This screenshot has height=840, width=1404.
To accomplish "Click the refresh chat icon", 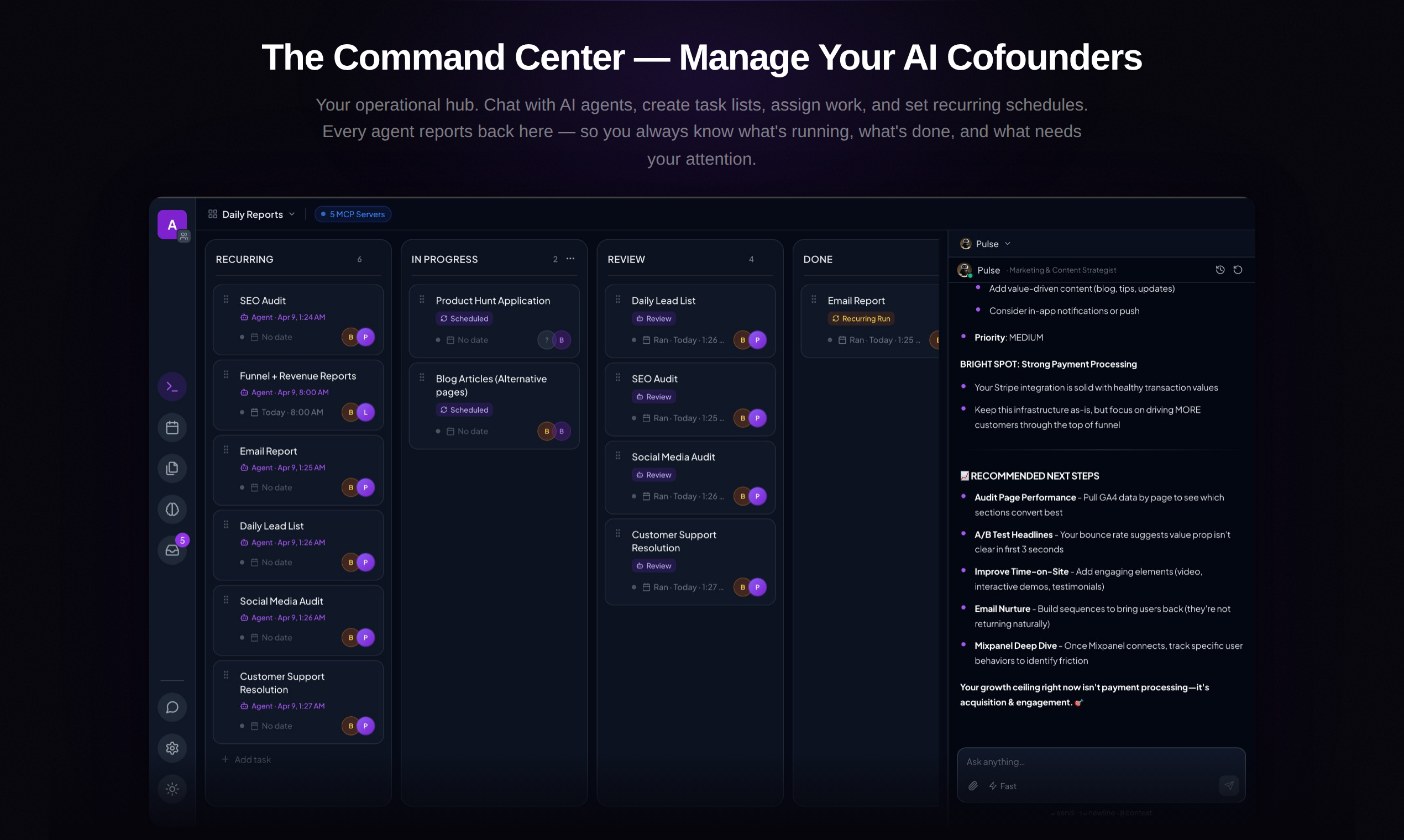I will click(x=1238, y=270).
